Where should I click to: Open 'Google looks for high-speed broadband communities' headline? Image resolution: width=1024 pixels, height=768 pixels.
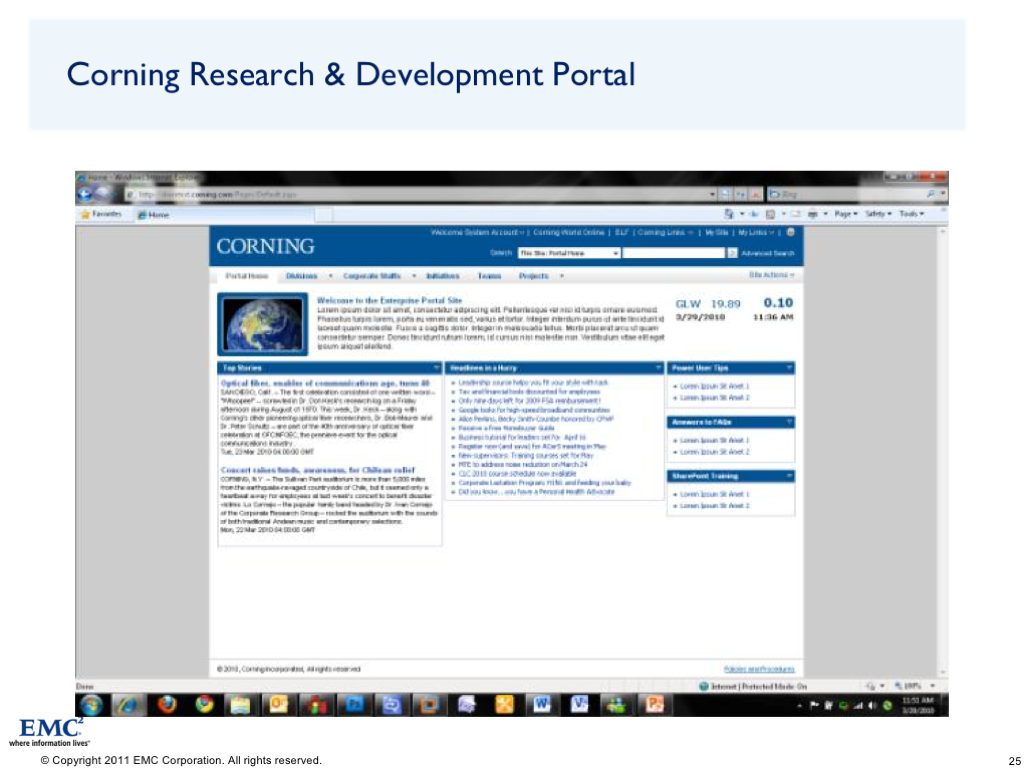click(534, 410)
